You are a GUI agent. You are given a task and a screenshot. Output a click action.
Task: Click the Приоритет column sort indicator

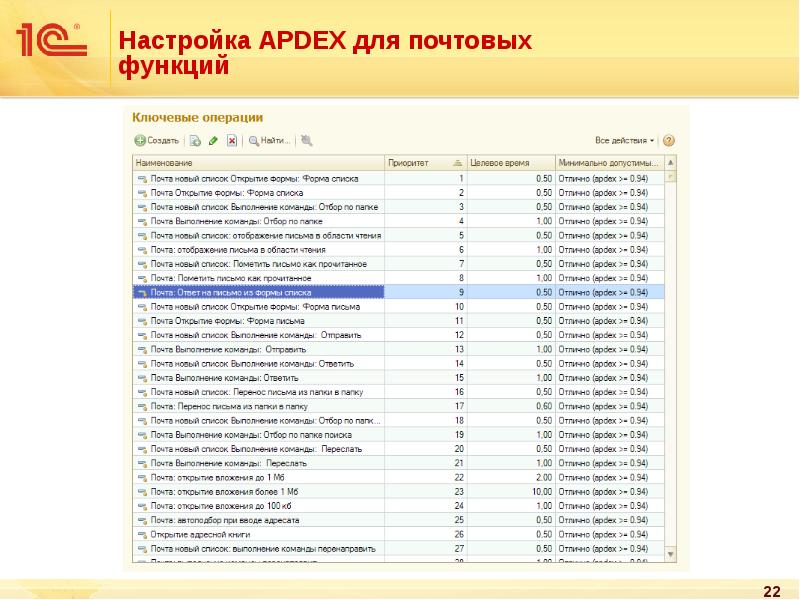pyautogui.click(x=456, y=162)
